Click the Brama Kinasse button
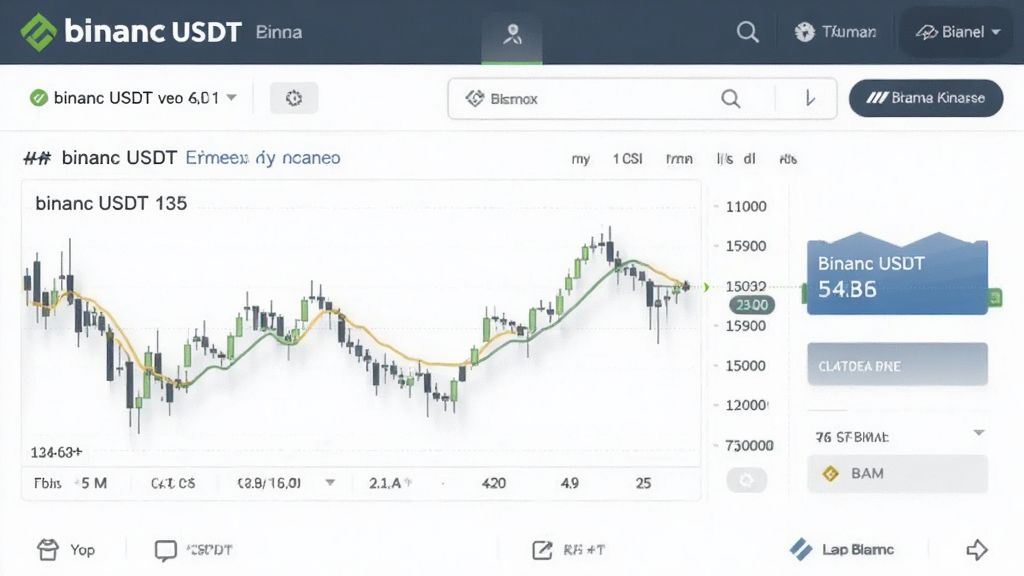1024x576 pixels. coord(926,98)
